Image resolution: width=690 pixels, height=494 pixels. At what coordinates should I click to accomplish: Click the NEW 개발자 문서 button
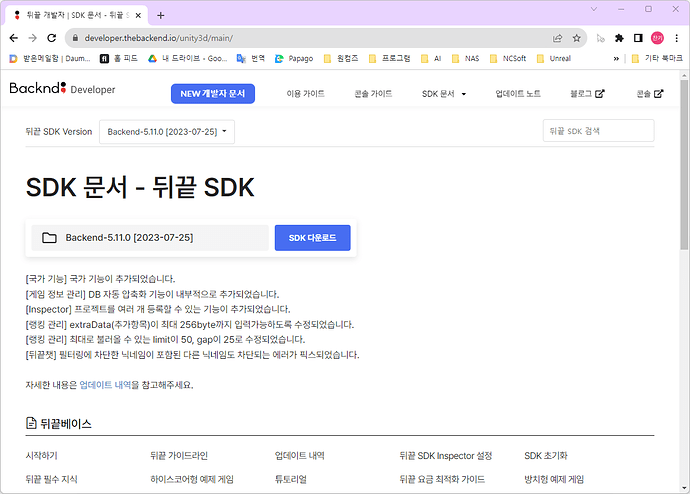(x=213, y=94)
